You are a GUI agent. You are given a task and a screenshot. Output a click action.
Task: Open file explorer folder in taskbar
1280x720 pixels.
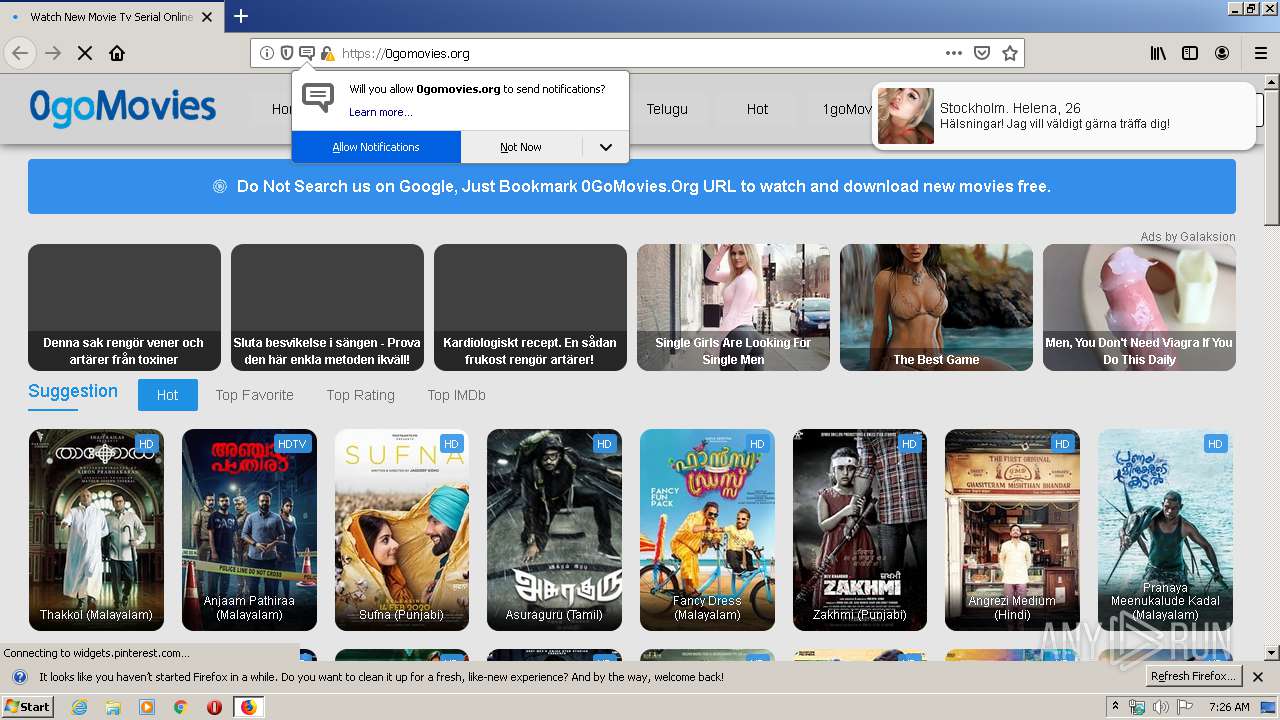(x=113, y=707)
